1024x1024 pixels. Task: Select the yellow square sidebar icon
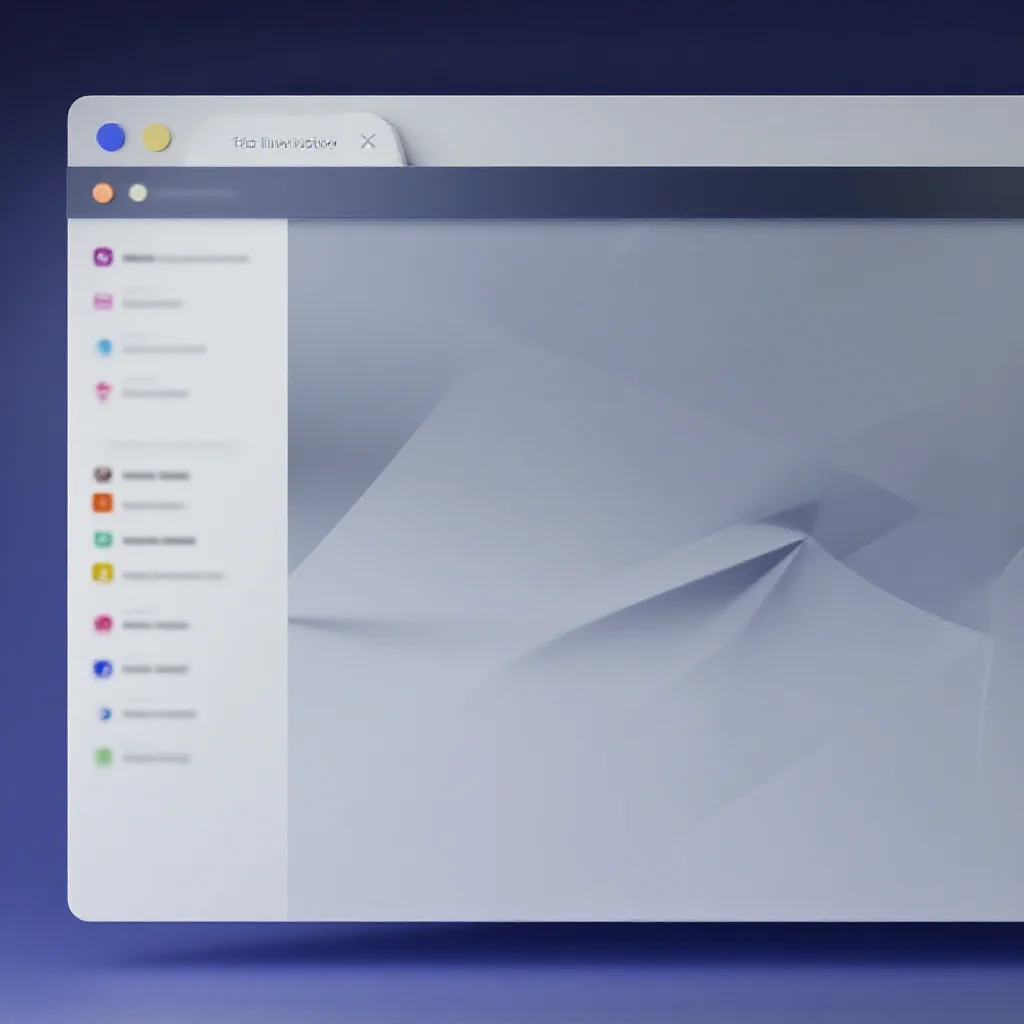[103, 573]
